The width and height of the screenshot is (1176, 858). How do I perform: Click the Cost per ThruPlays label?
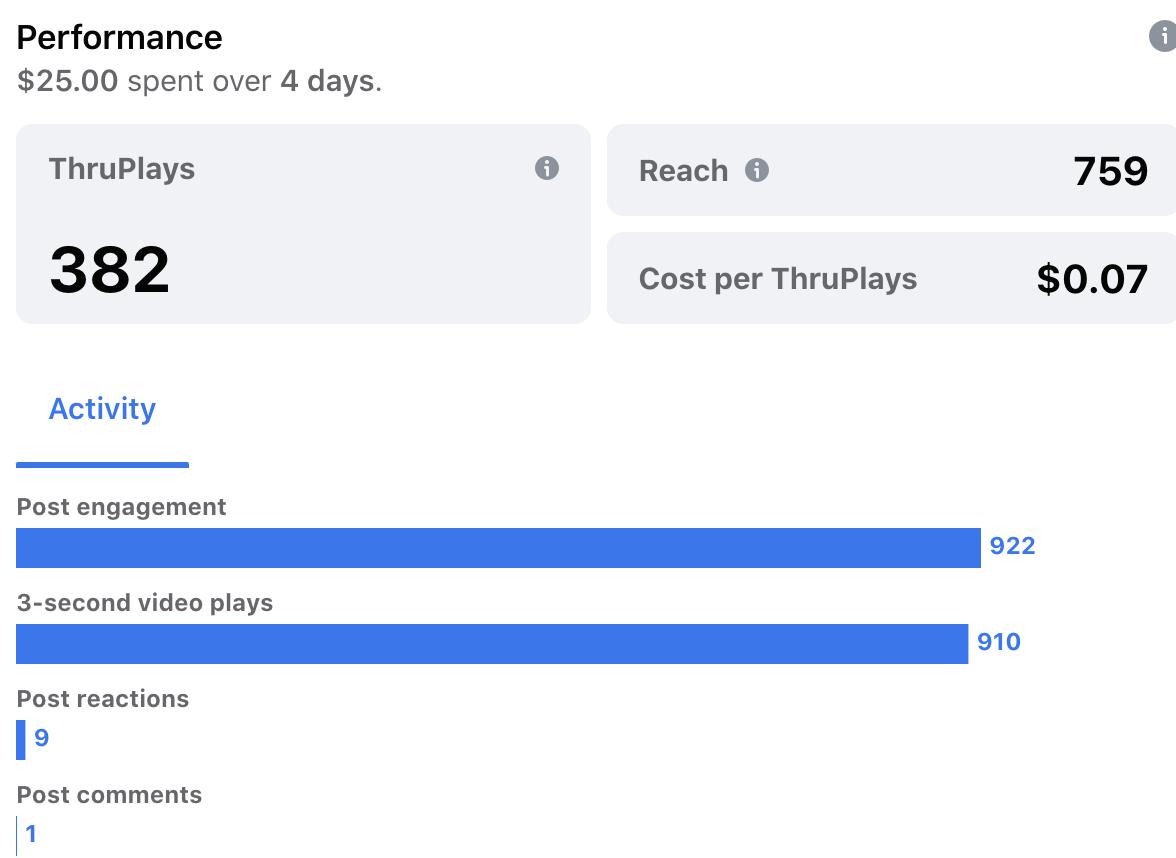(x=777, y=278)
